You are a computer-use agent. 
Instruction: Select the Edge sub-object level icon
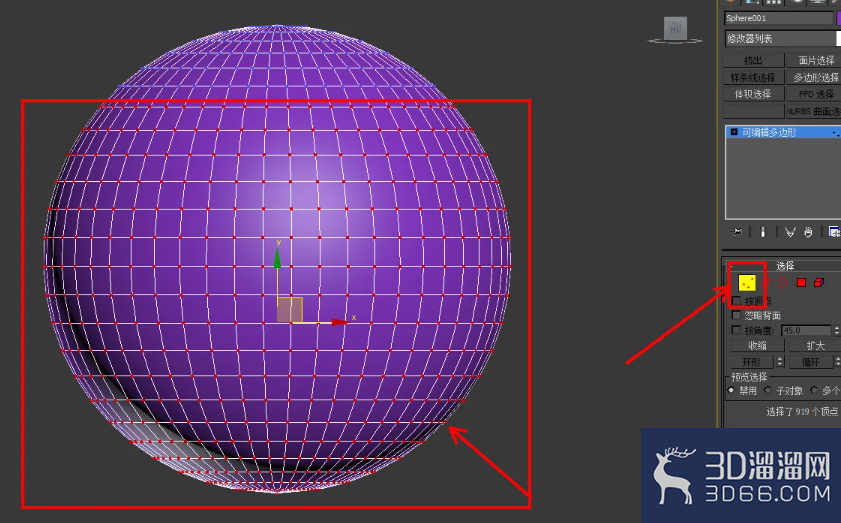[767, 282]
